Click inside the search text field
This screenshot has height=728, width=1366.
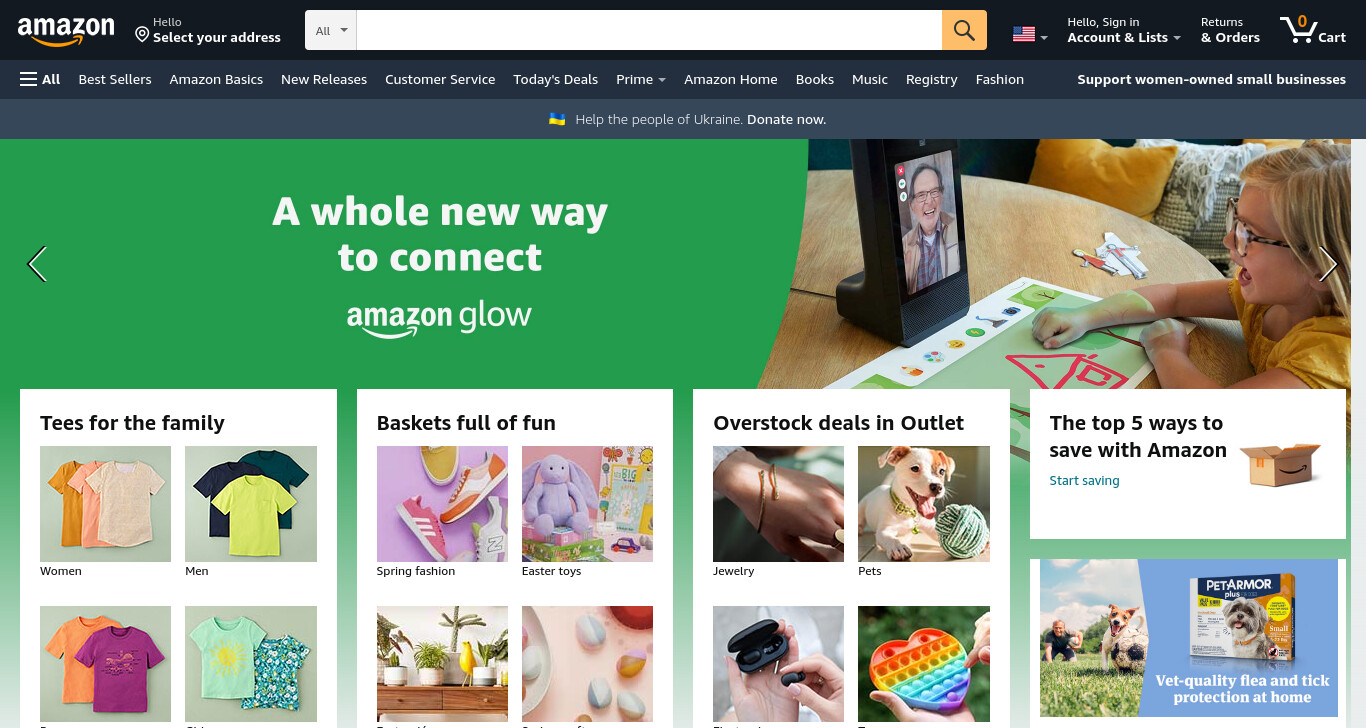pyautogui.click(x=649, y=30)
